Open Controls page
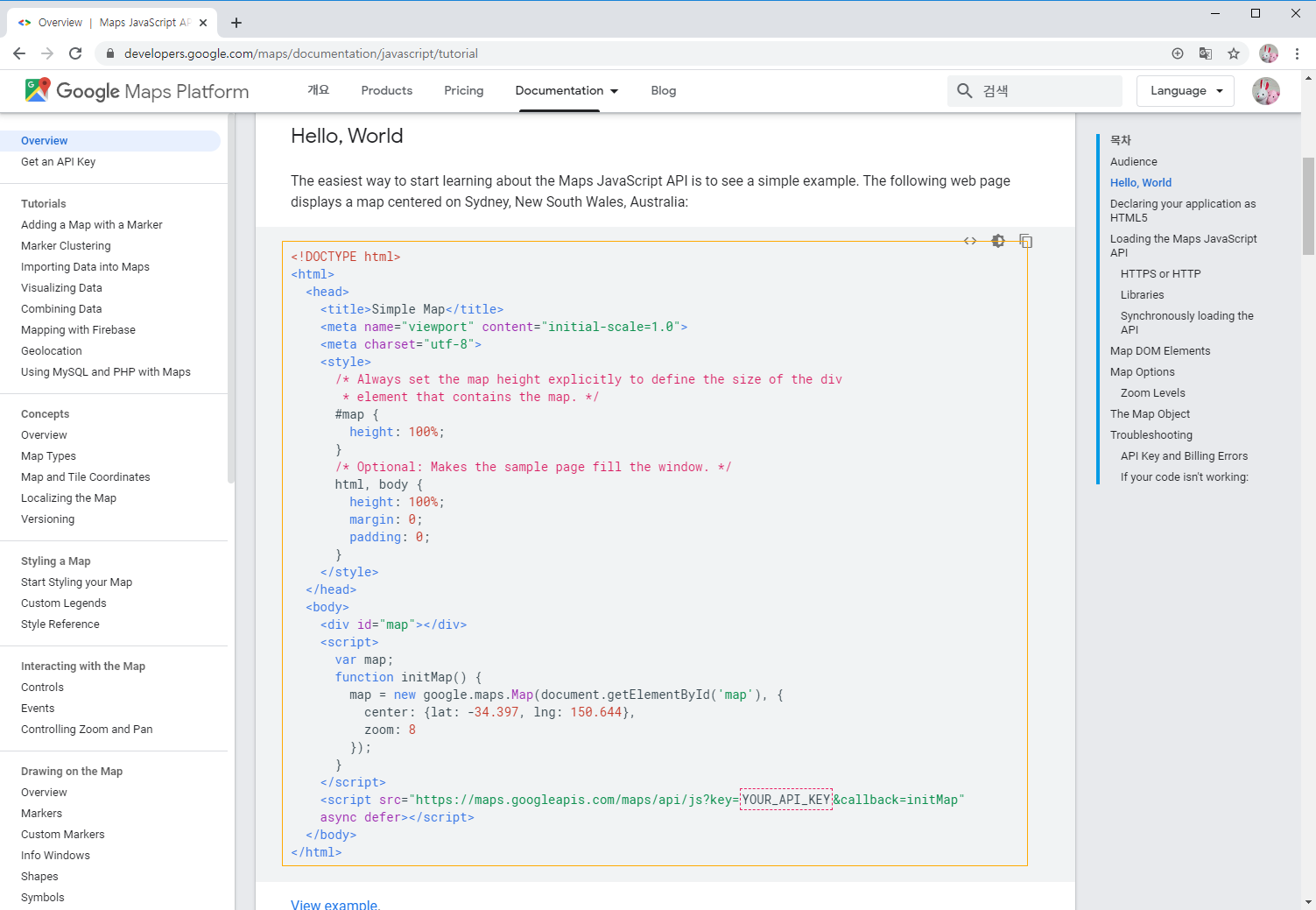This screenshot has height=910, width=1316. [x=42, y=688]
